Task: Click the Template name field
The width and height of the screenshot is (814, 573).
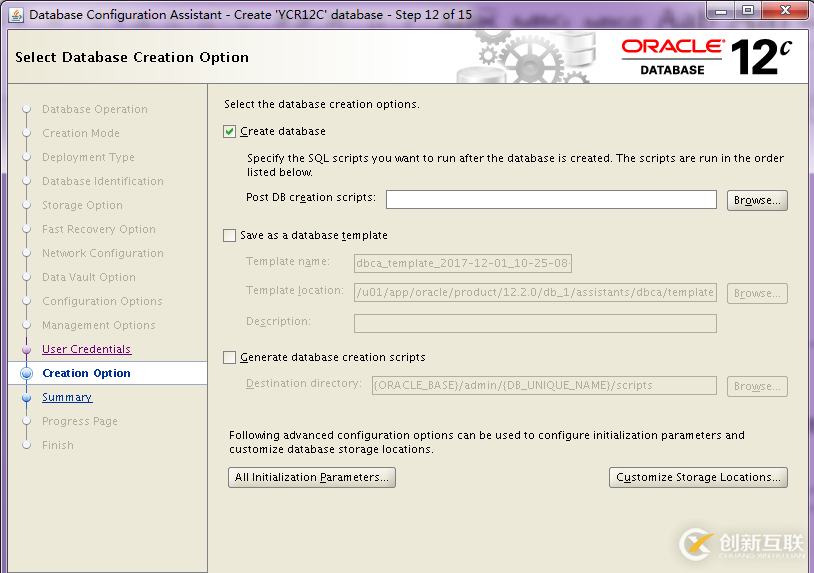Action: [x=463, y=263]
